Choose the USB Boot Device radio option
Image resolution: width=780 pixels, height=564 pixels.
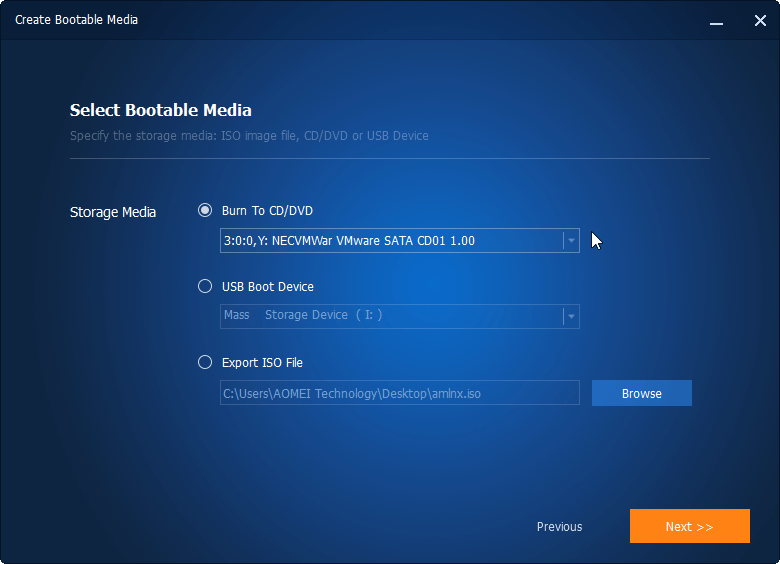pos(205,286)
